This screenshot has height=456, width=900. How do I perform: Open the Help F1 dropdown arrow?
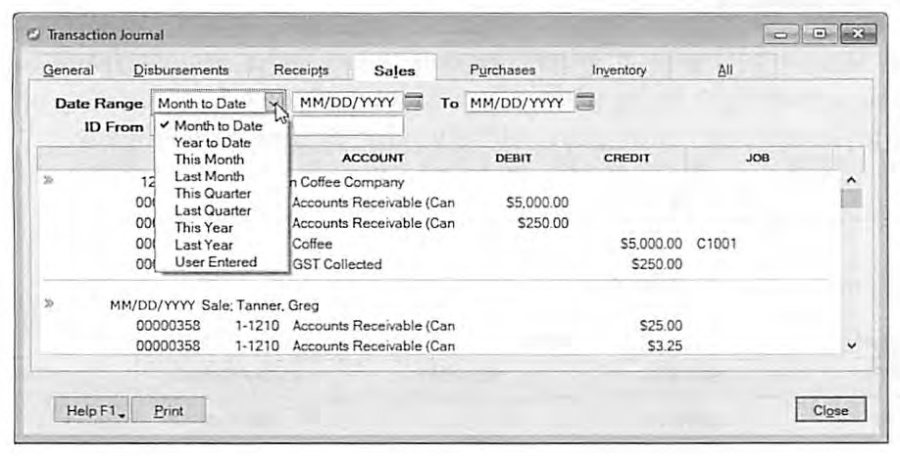pyautogui.click(x=122, y=413)
